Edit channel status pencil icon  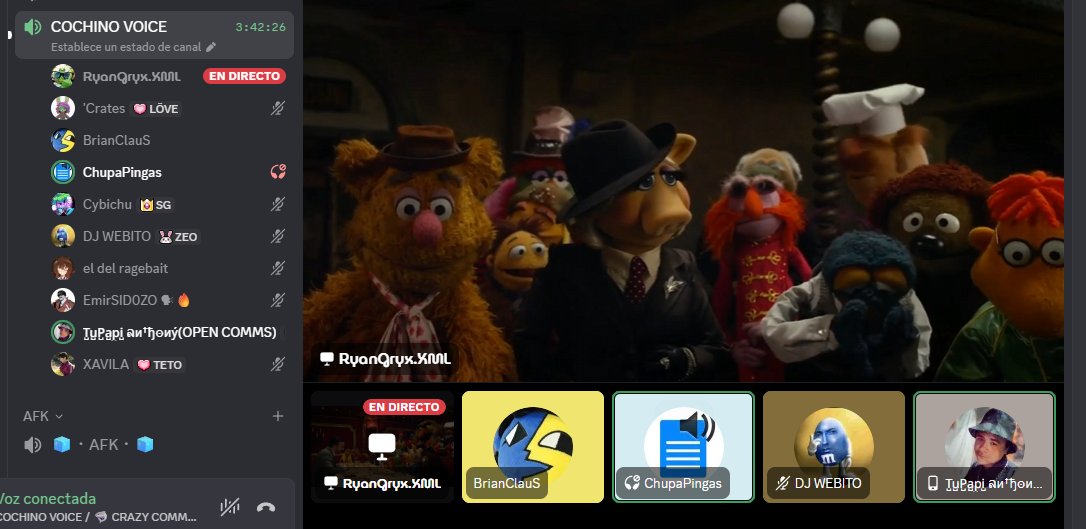pyautogui.click(x=211, y=47)
